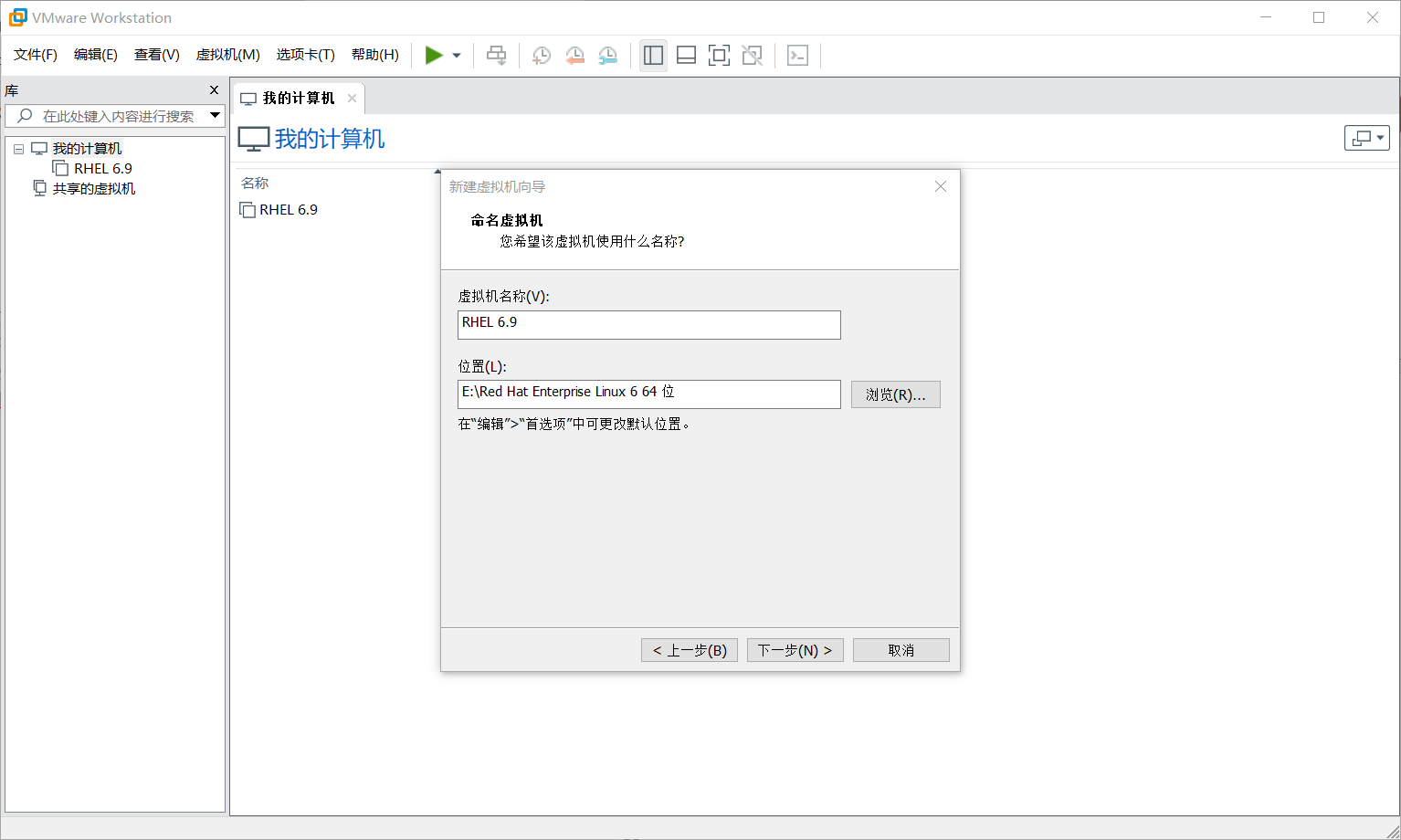Click the 取消 cancel button
The height and width of the screenshot is (840, 1401).
(901, 650)
